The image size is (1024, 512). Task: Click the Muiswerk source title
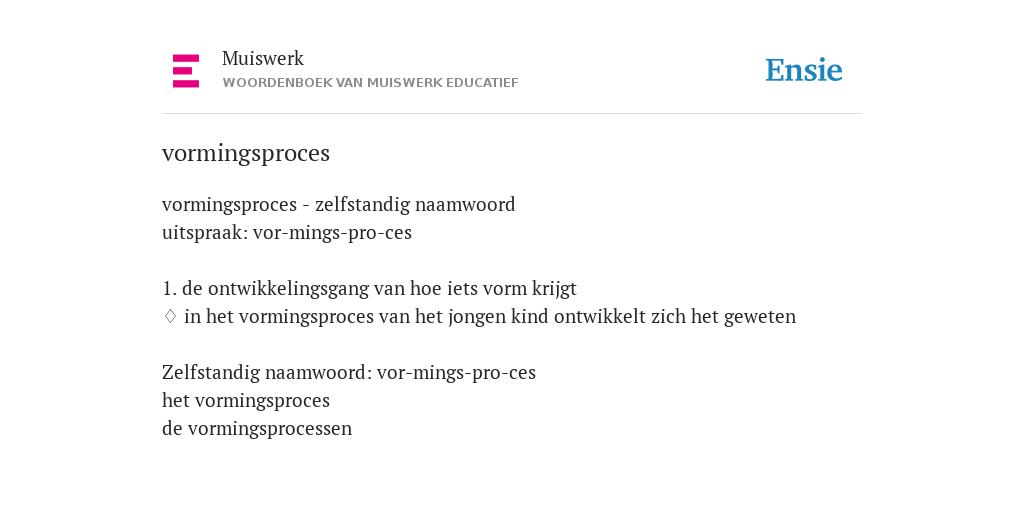(x=263, y=58)
